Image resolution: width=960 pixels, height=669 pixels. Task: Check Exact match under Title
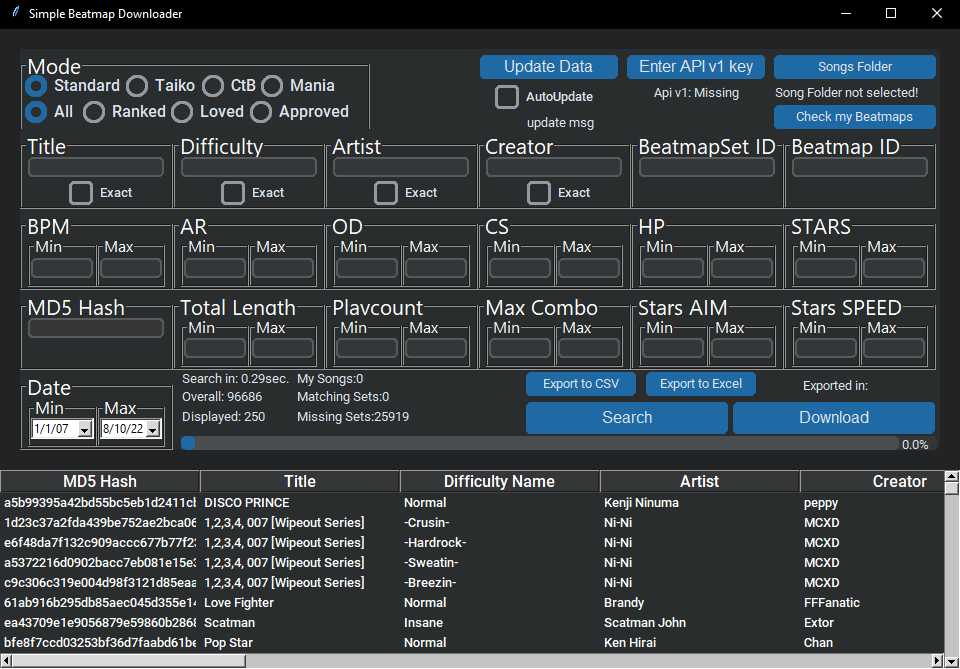point(80,192)
